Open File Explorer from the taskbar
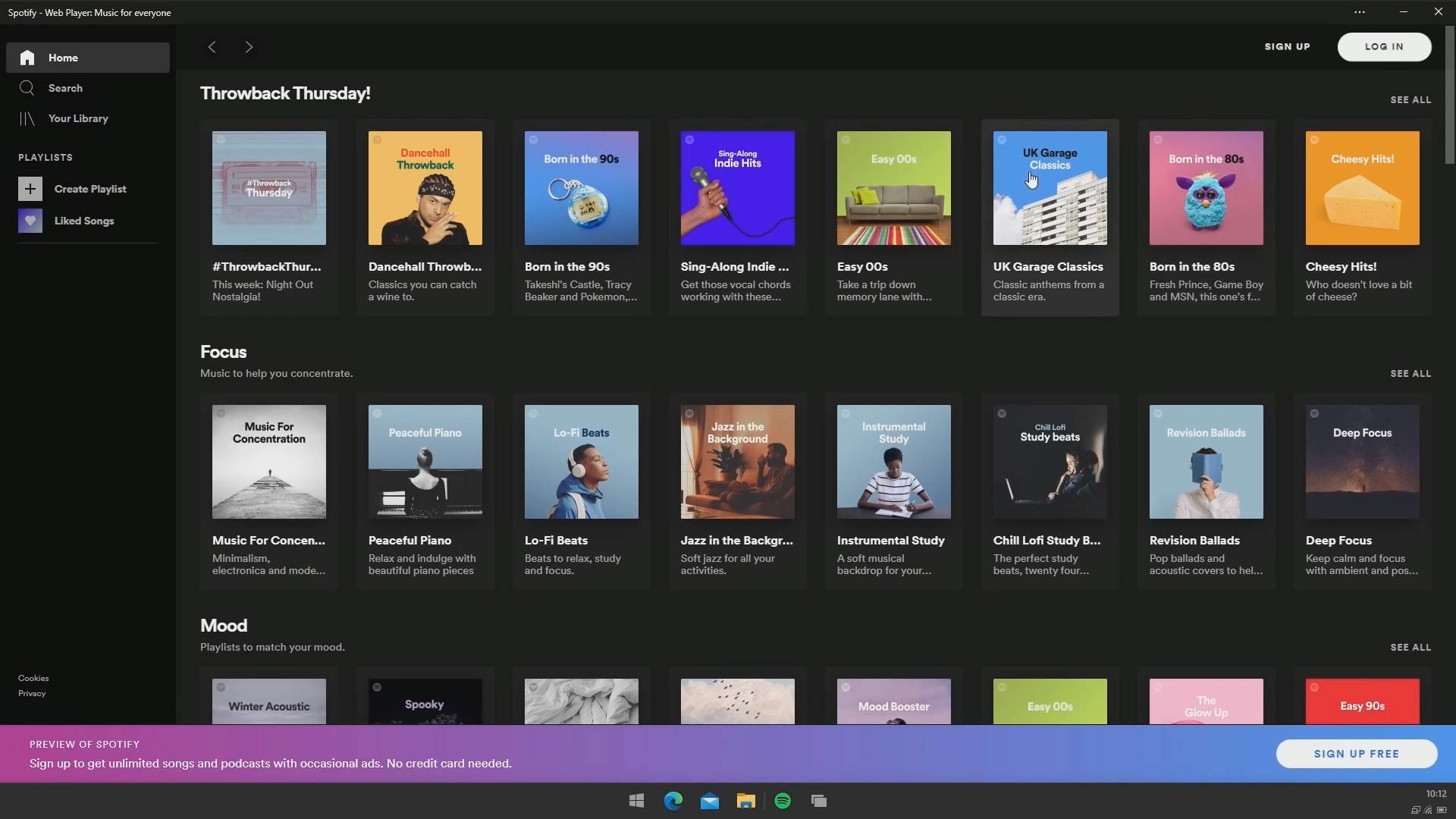 [x=745, y=800]
